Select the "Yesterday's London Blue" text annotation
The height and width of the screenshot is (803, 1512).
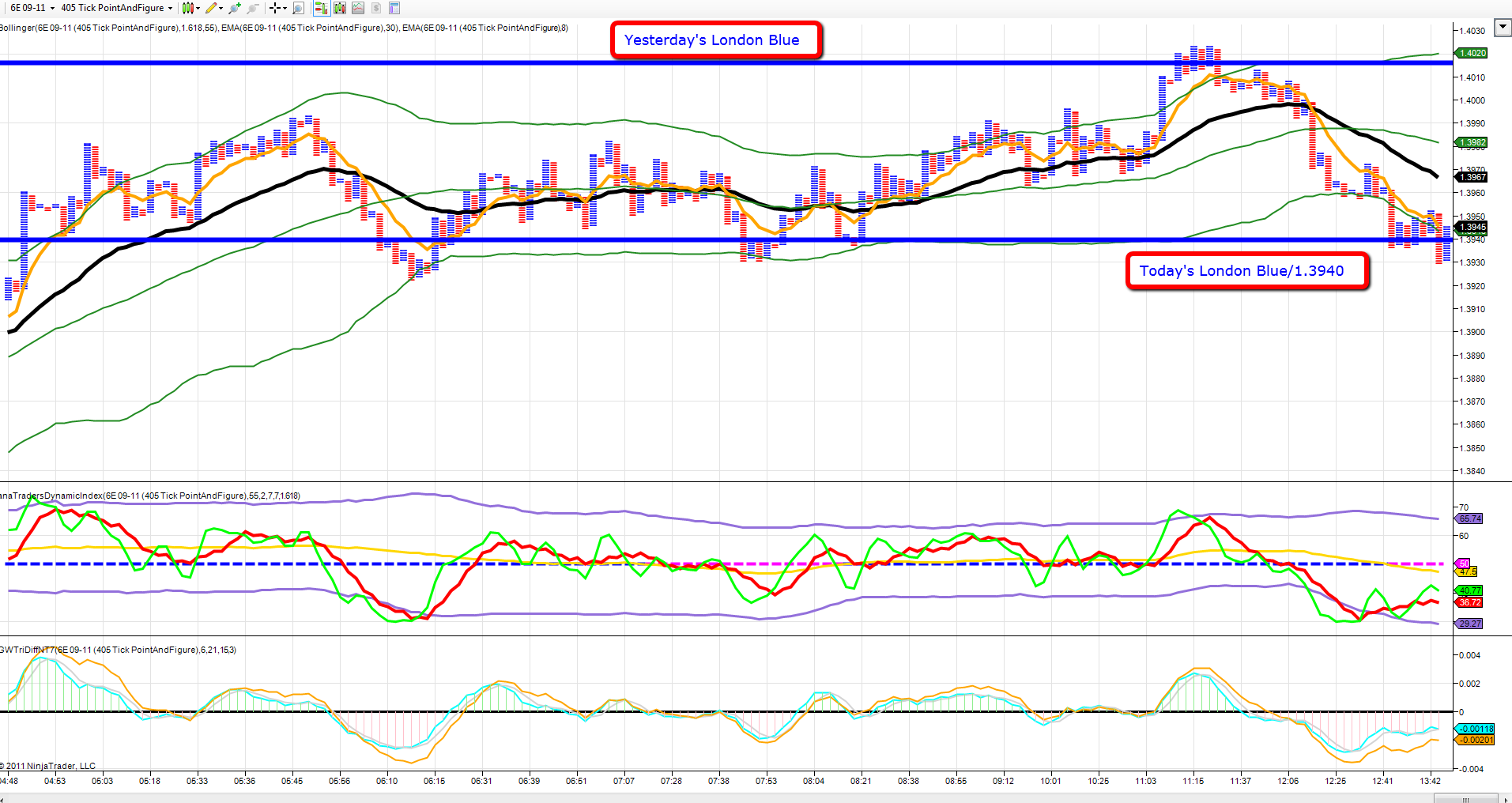click(716, 40)
